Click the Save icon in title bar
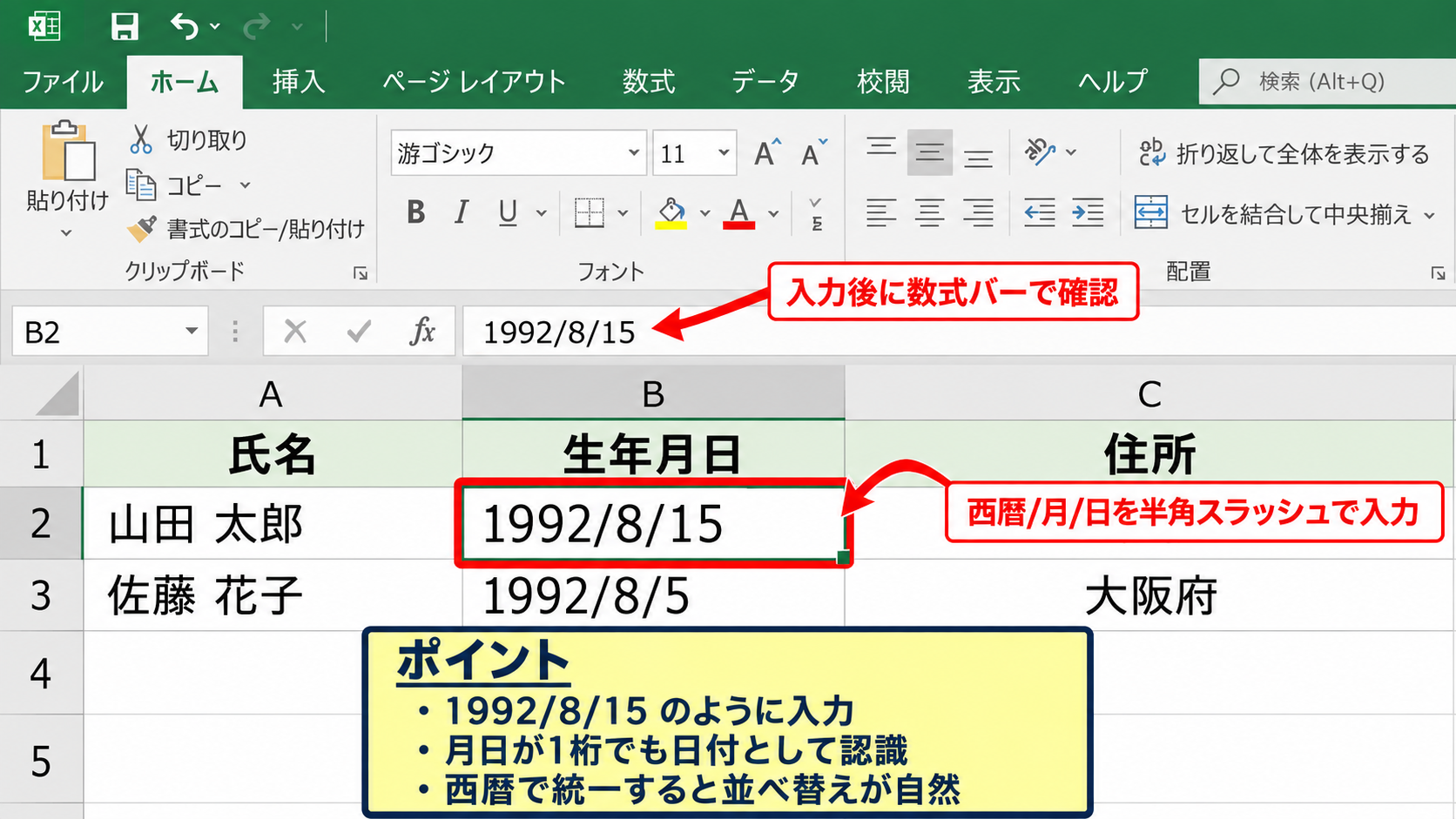The image size is (1456, 819). 125,26
